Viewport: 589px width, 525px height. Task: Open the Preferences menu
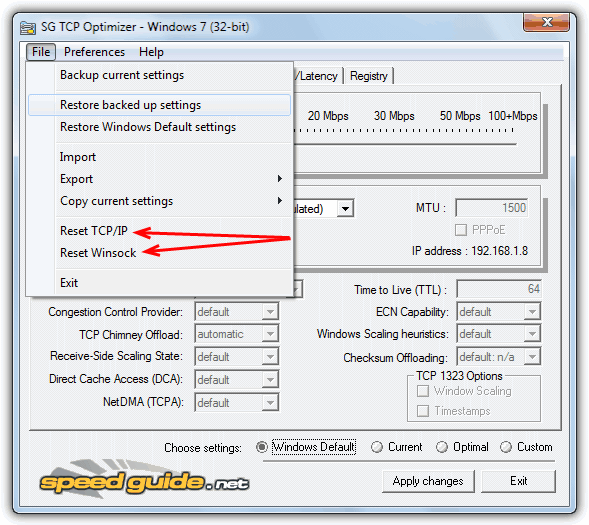click(x=94, y=52)
